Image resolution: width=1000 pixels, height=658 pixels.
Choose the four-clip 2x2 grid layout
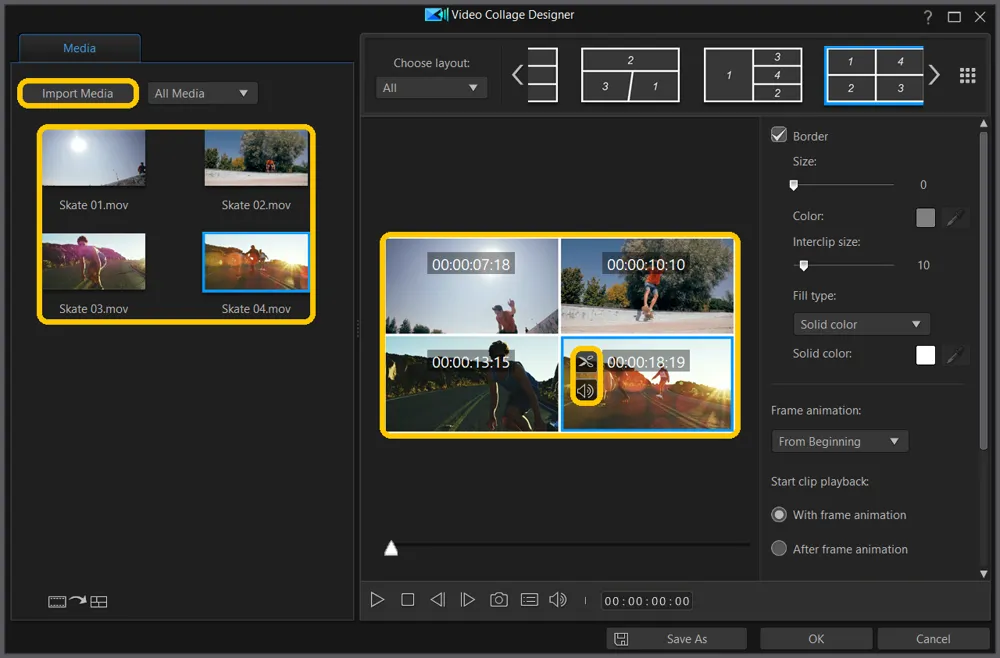pos(874,75)
